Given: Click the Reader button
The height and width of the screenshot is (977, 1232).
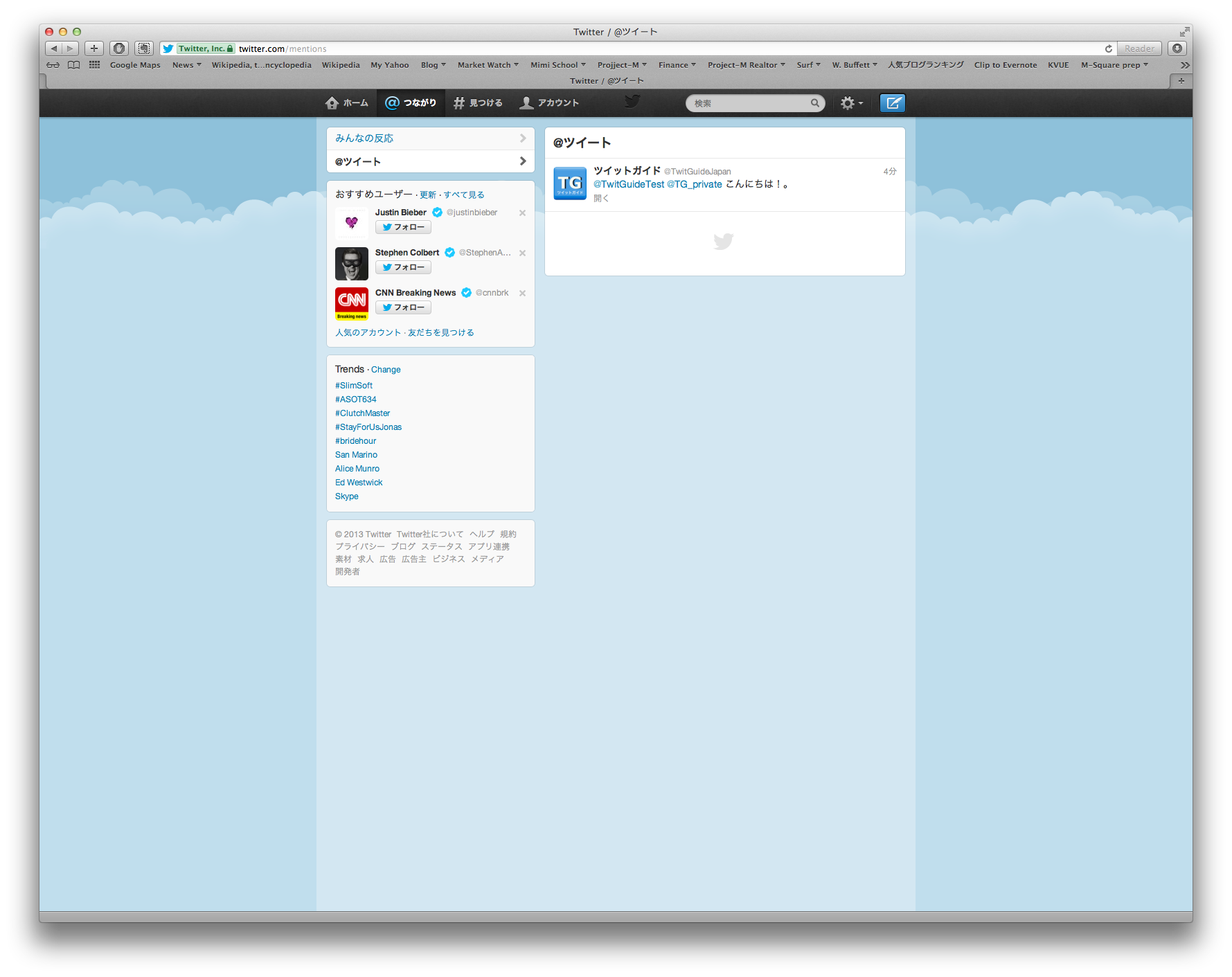Looking at the screenshot, I should pos(1139,48).
